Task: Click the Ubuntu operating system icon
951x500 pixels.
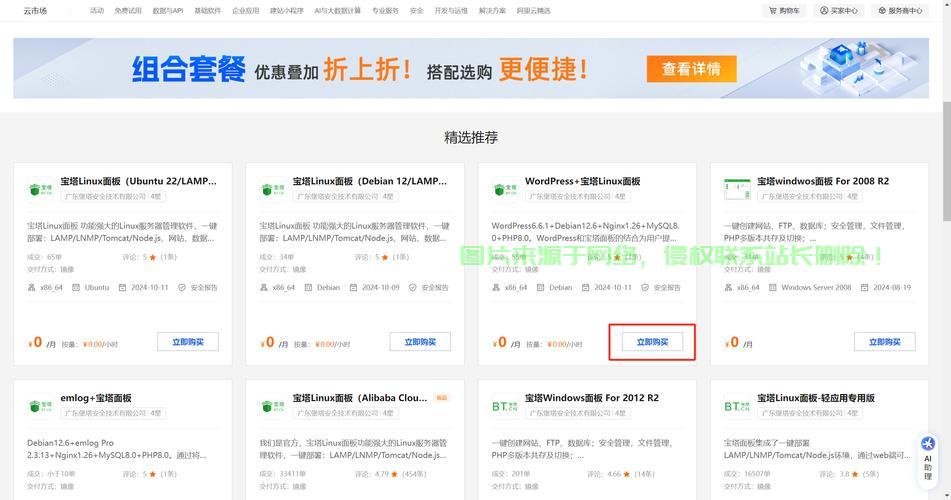Action: pos(76,287)
